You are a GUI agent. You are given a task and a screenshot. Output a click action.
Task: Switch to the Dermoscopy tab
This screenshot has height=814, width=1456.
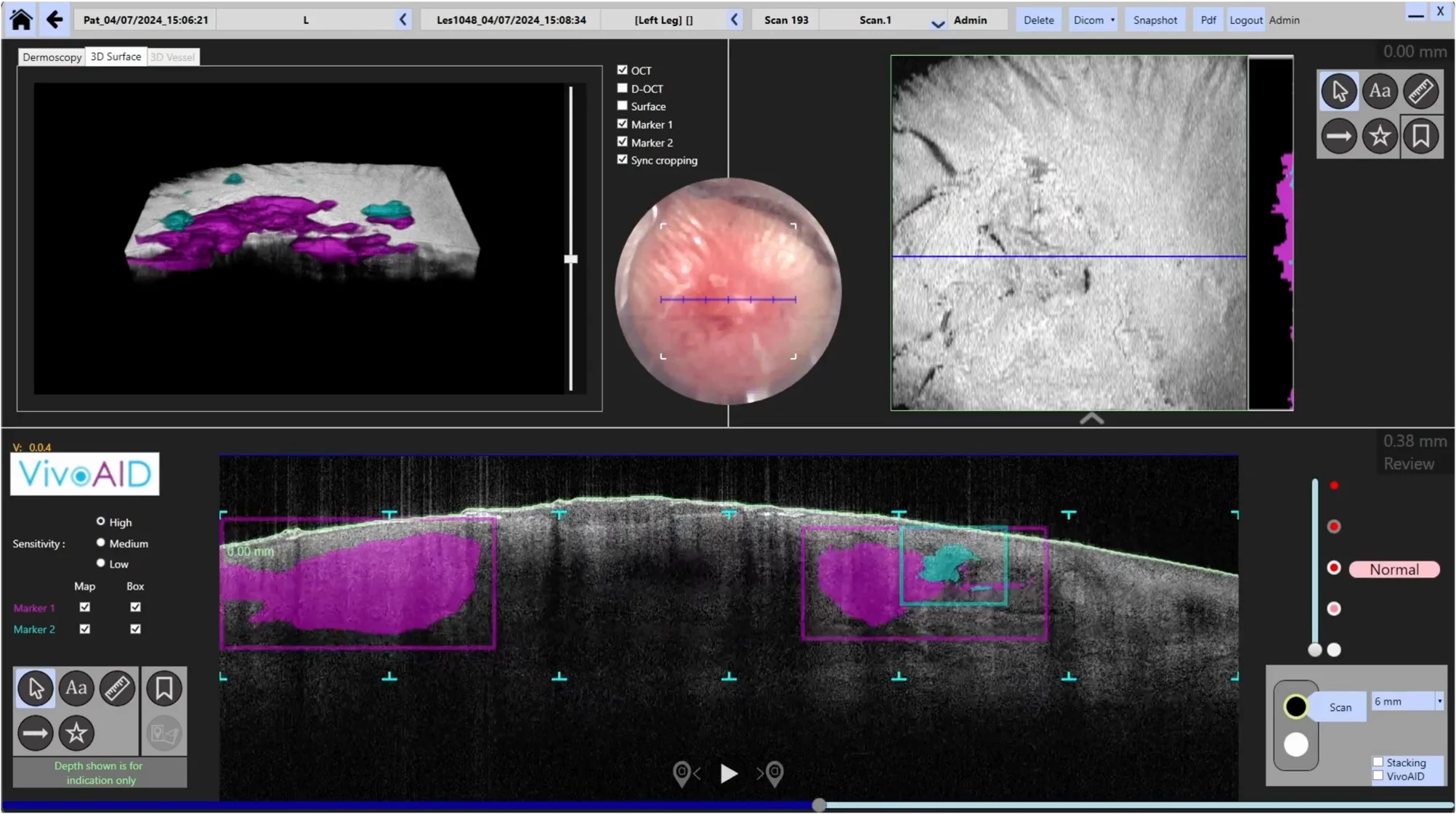52,57
